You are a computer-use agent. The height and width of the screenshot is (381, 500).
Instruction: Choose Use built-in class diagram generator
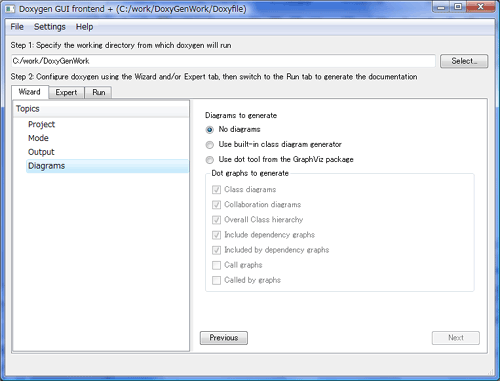coord(209,145)
